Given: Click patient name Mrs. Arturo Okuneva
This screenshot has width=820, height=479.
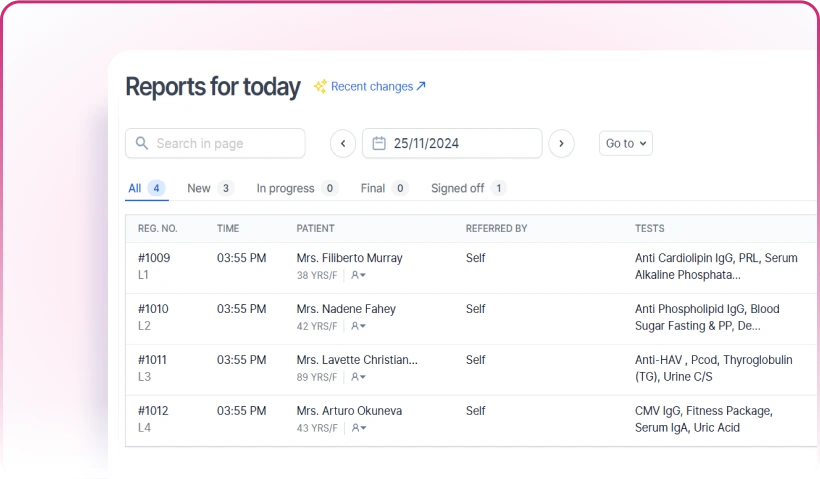Looking at the screenshot, I should (349, 411).
